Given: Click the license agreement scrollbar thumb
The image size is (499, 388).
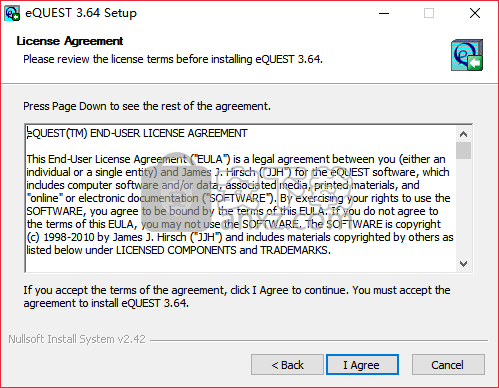Looking at the screenshot, I should tap(463, 150).
